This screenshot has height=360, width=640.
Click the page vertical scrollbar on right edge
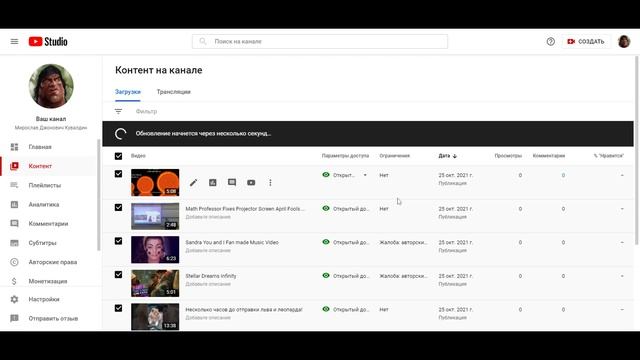click(x=638, y=151)
